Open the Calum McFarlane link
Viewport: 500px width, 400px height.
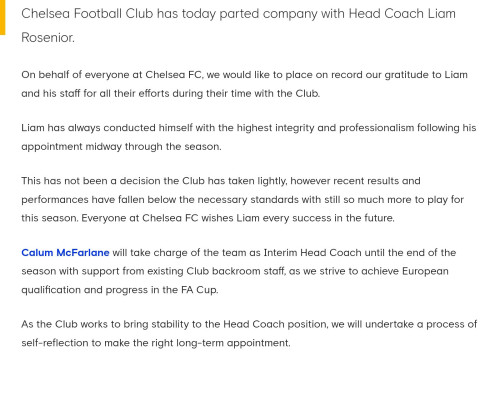pyautogui.click(x=65, y=253)
